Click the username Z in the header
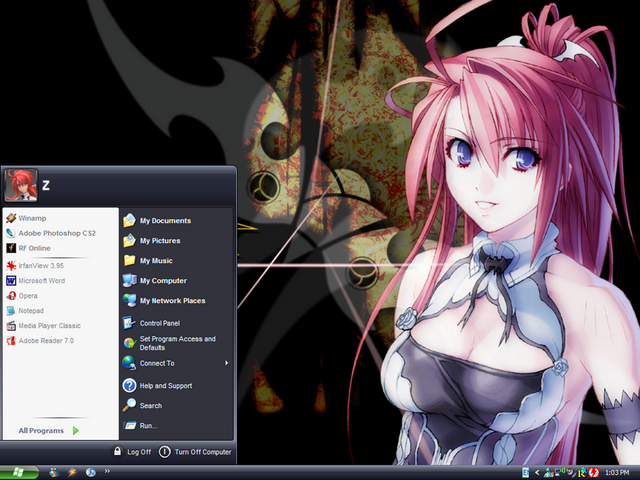This screenshot has height=480, width=640. click(x=46, y=186)
